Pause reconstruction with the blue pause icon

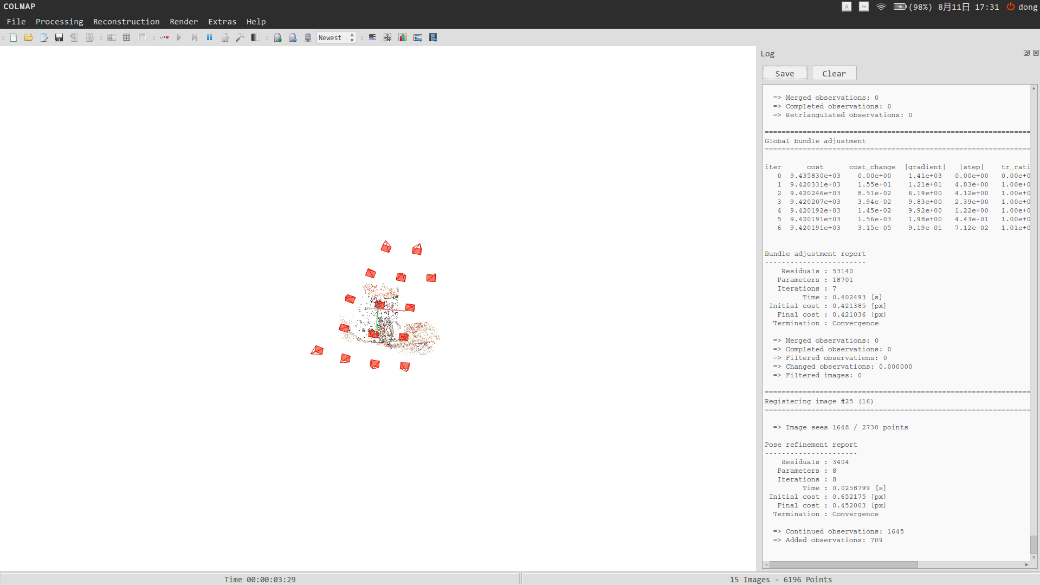coord(210,38)
